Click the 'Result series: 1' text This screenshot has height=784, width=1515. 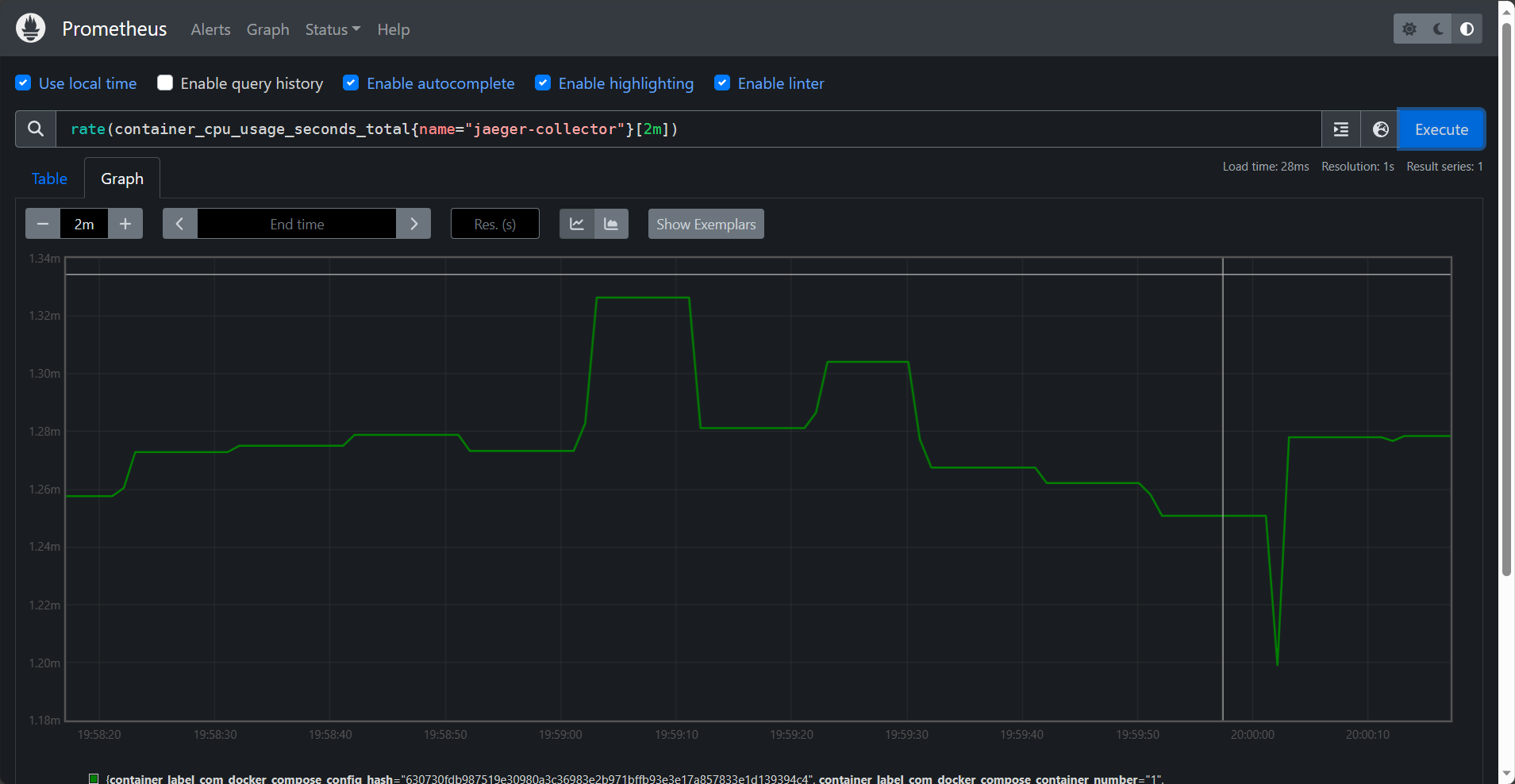coord(1444,167)
